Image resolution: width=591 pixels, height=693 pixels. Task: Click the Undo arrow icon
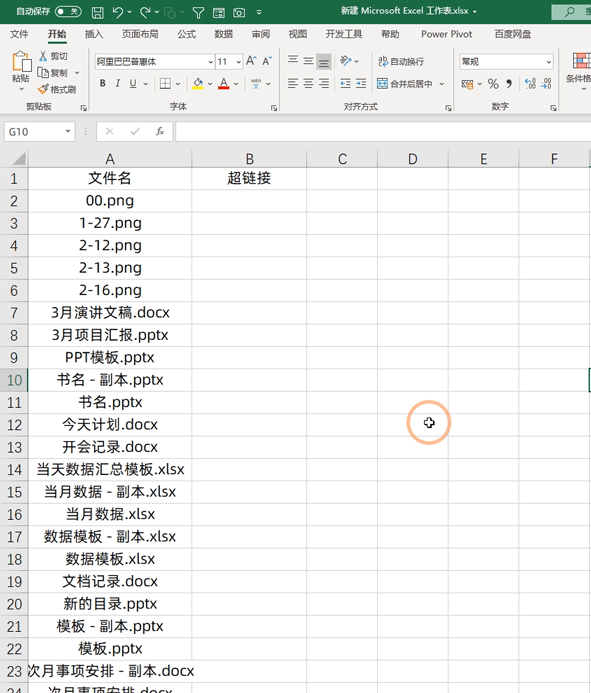118,12
